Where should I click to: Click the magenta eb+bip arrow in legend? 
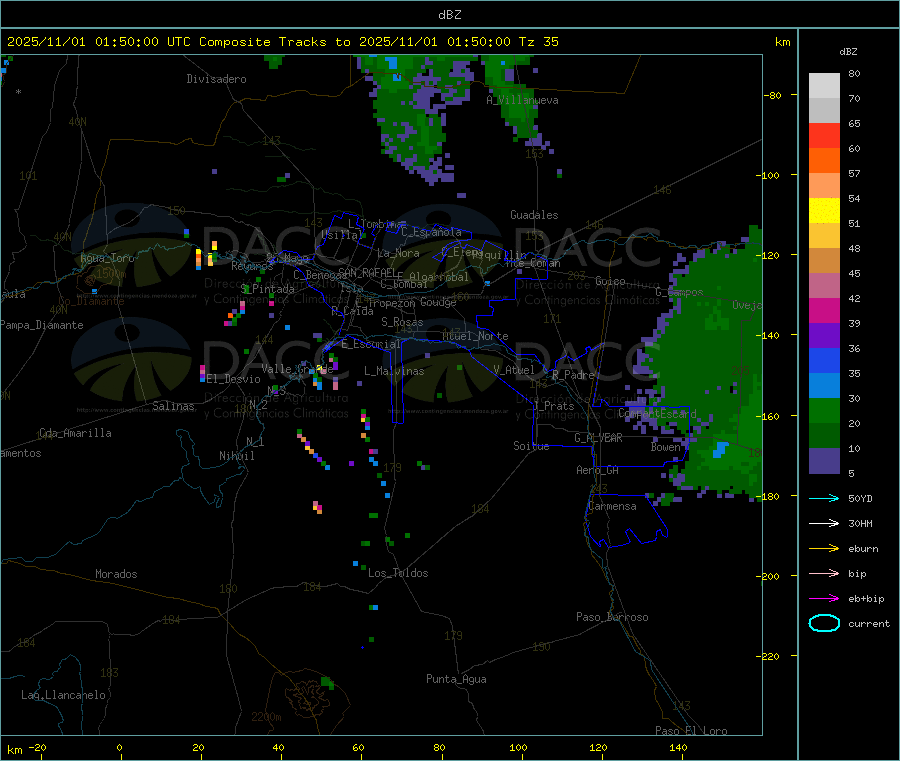click(824, 599)
